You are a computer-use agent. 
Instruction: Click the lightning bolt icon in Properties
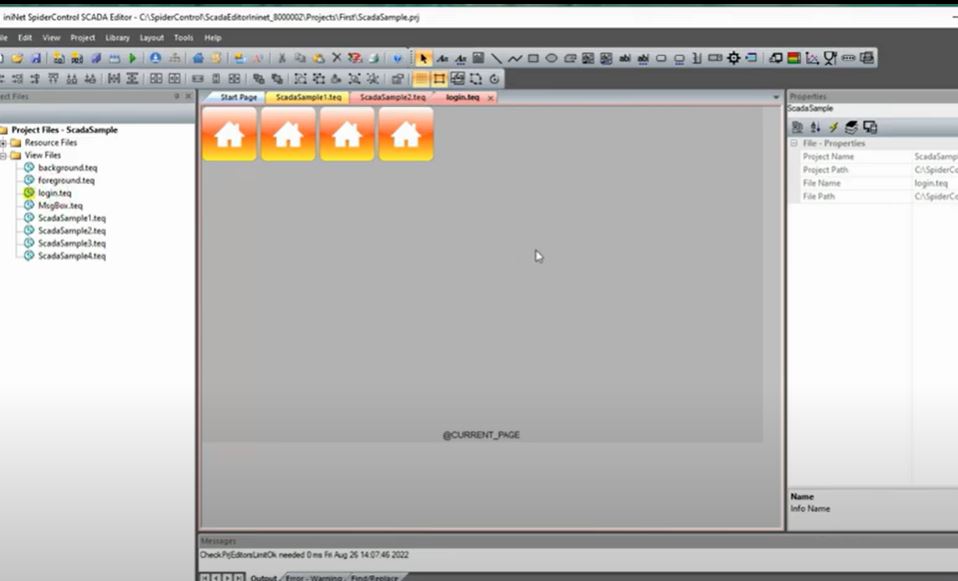[x=833, y=127]
